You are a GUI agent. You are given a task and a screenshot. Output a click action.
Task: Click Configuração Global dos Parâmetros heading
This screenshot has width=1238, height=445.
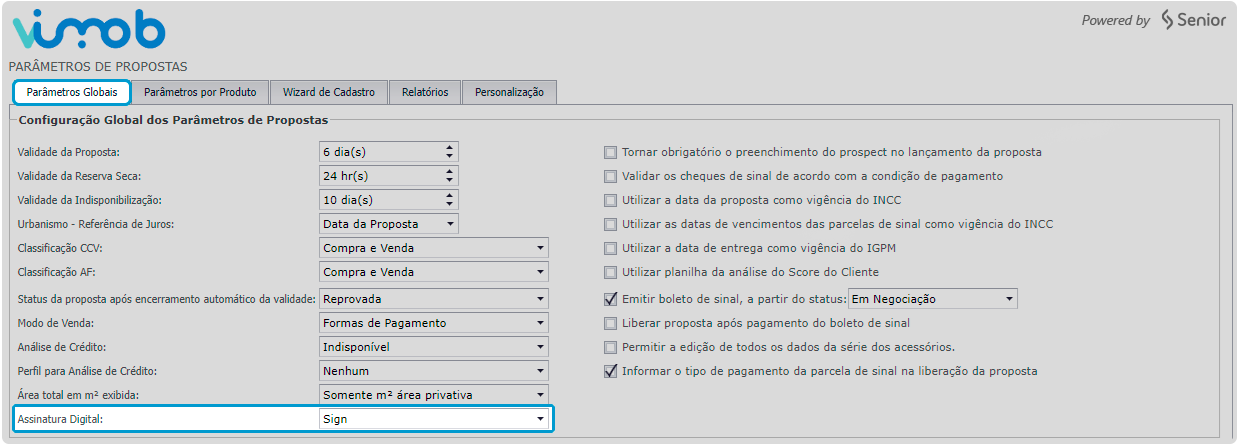pyautogui.click(x=173, y=120)
